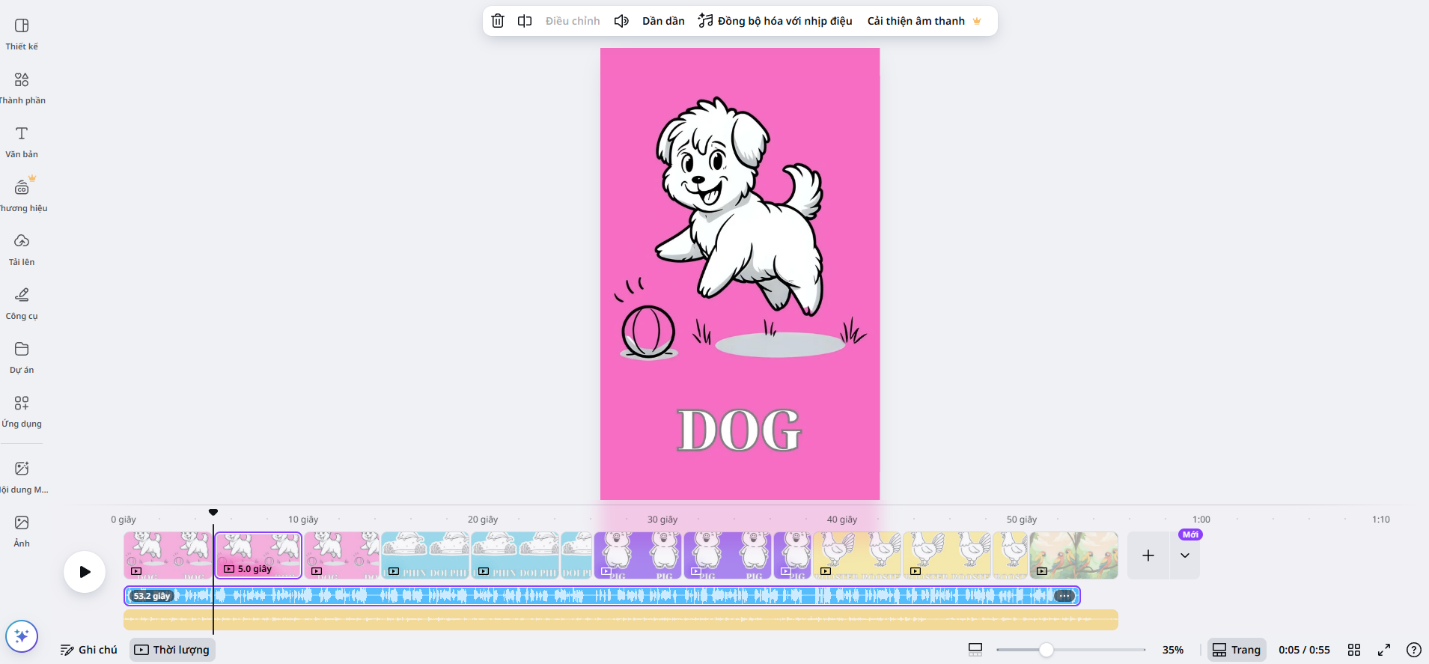
Task: Open the Tải lên uploads panel
Action: tap(22, 249)
